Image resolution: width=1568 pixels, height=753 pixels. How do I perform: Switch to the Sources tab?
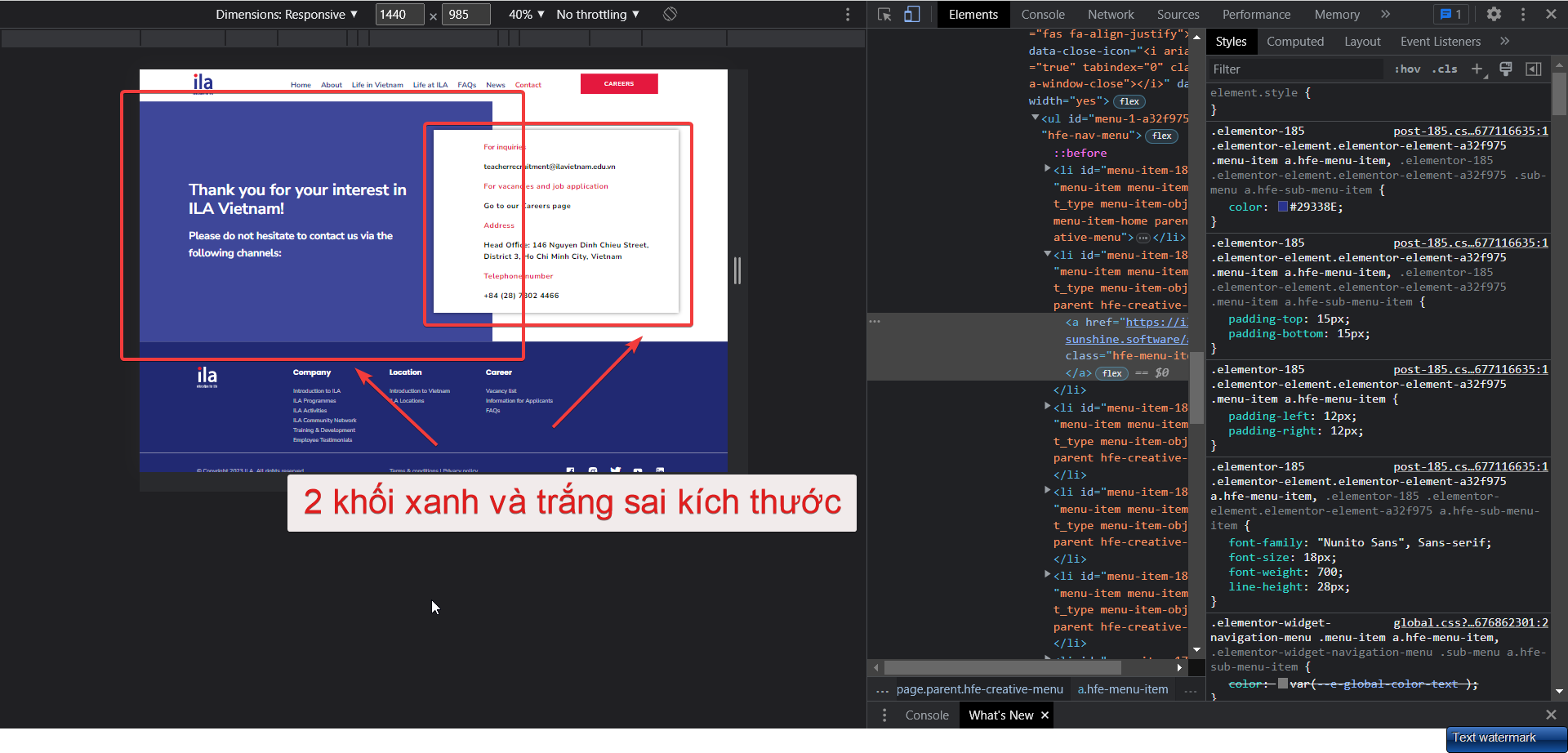point(1178,15)
